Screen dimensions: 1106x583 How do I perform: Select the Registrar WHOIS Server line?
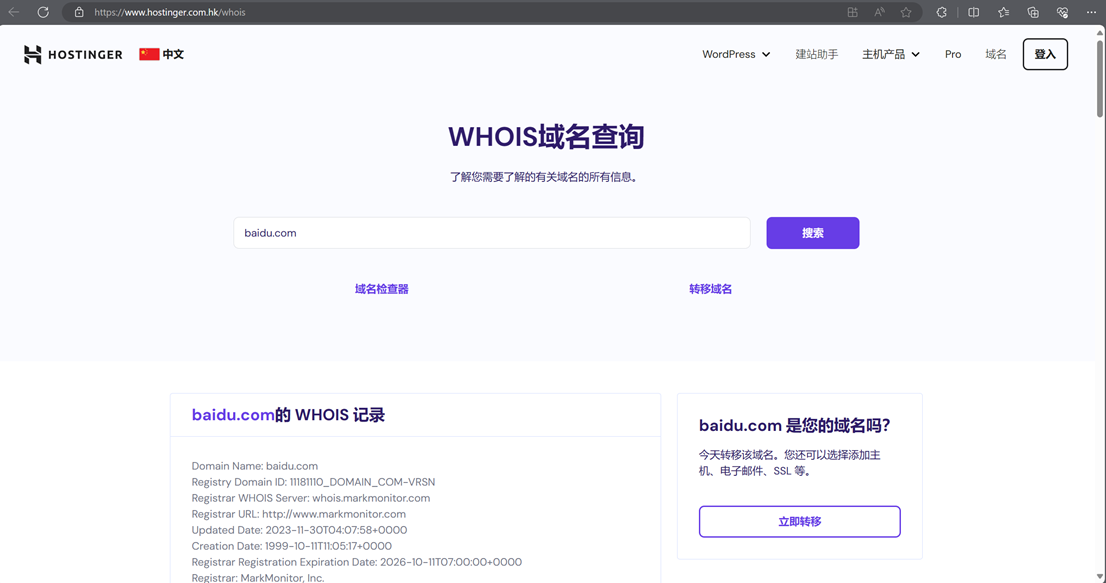click(x=310, y=498)
